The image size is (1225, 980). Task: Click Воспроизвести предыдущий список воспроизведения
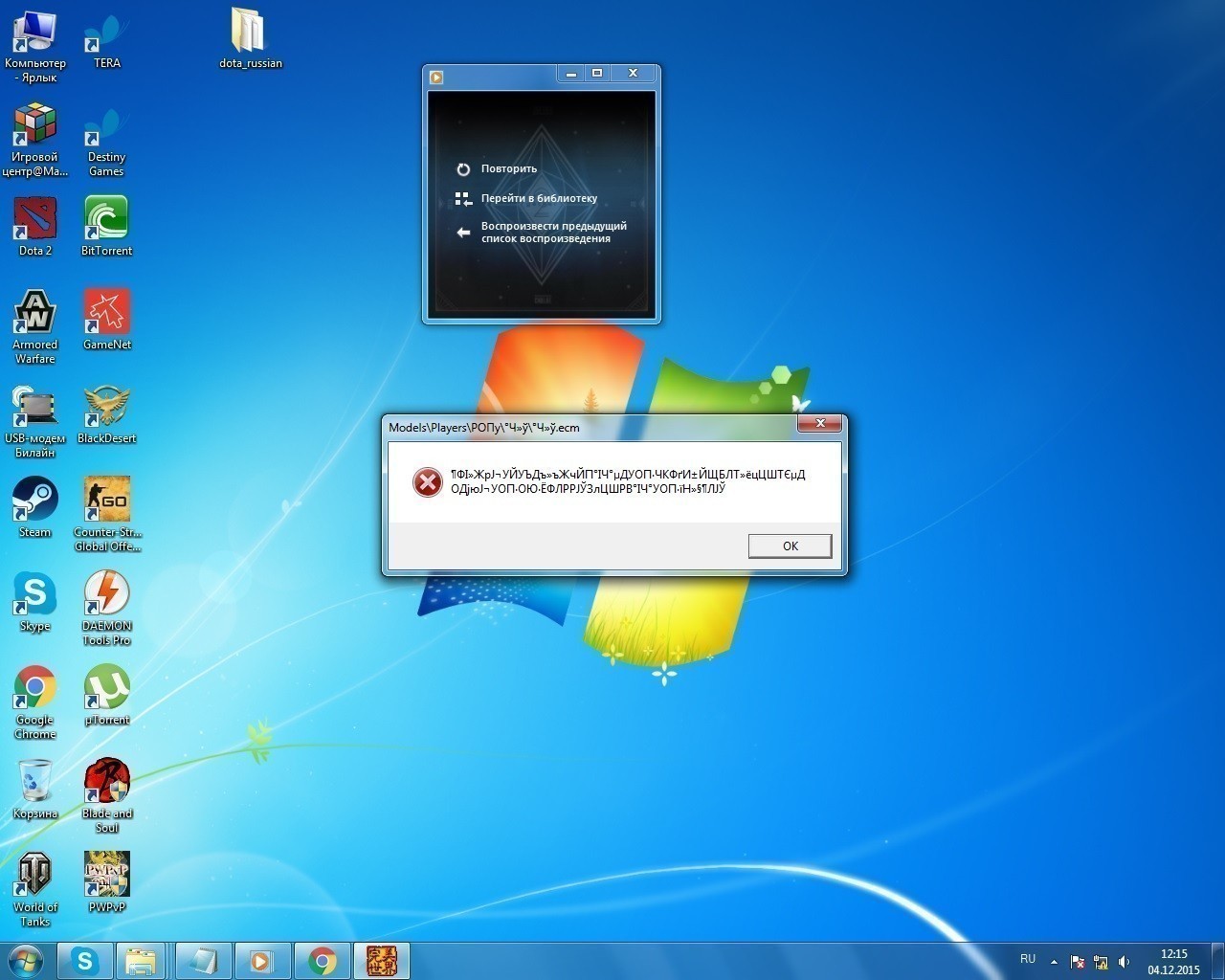(552, 233)
